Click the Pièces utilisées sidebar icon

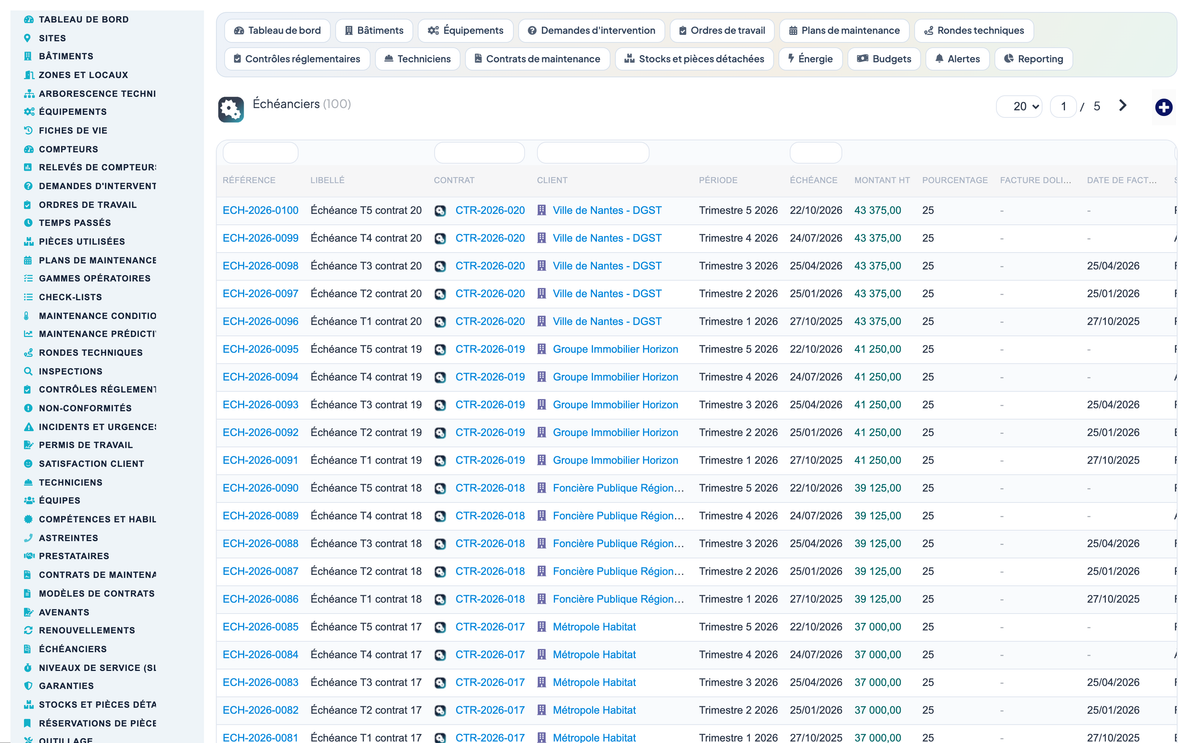(28, 241)
